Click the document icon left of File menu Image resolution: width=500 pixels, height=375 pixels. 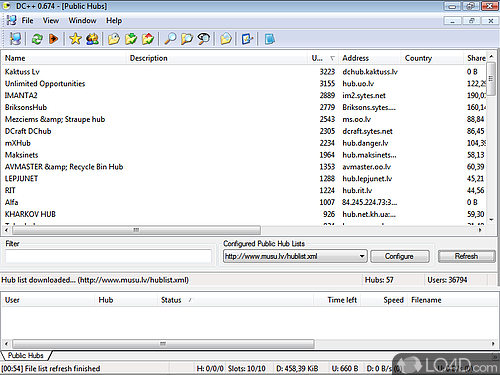coord(11,20)
